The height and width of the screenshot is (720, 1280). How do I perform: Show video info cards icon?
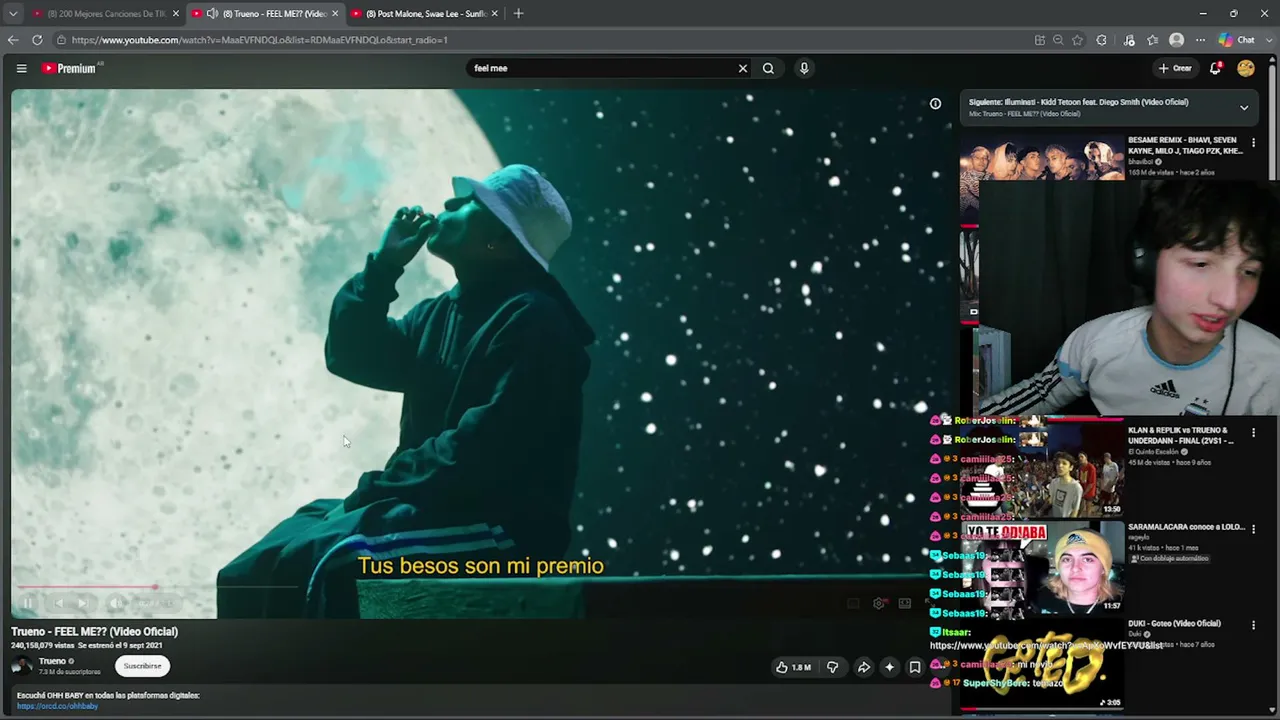tap(935, 103)
